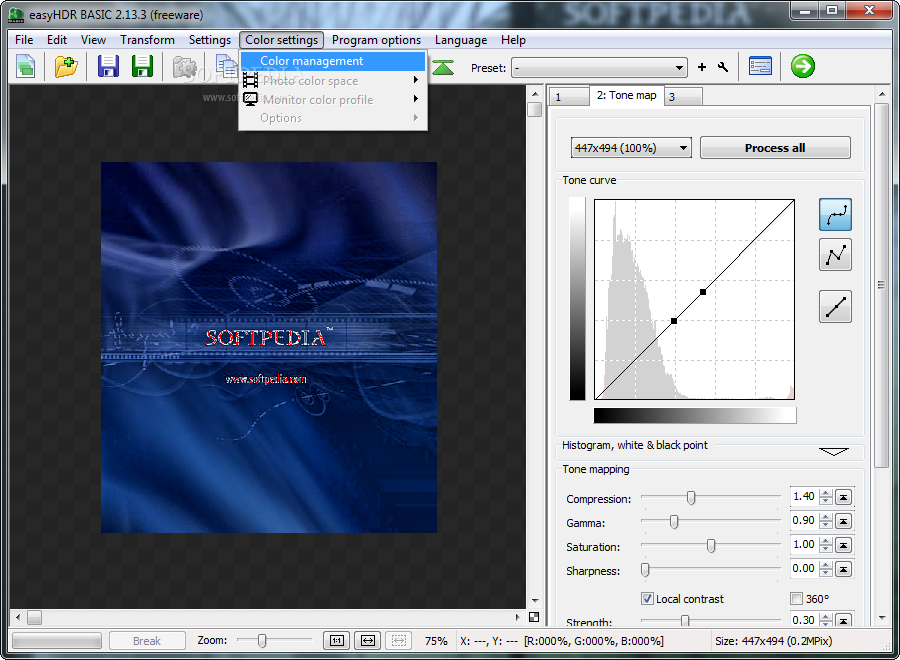Open the File menu

click(x=24, y=40)
